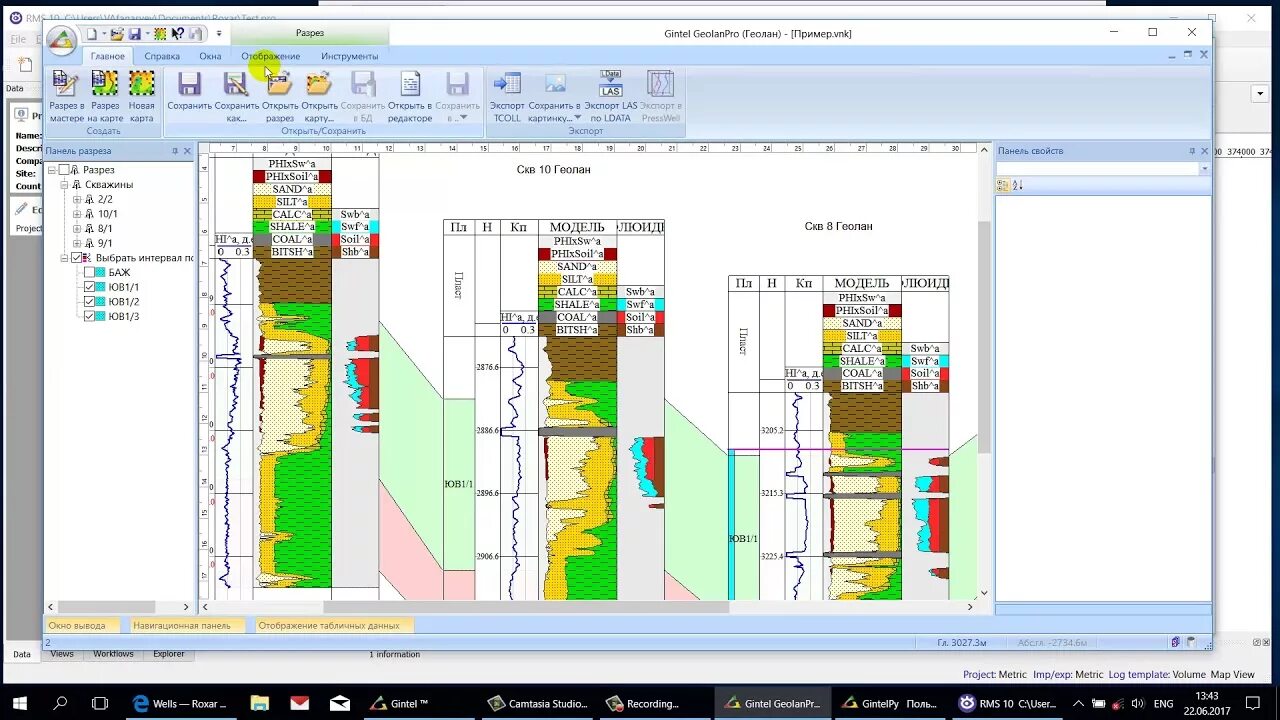This screenshot has height=720, width=1280.
Task: Click the vertical scrollbar of the section view
Action: 984,336
